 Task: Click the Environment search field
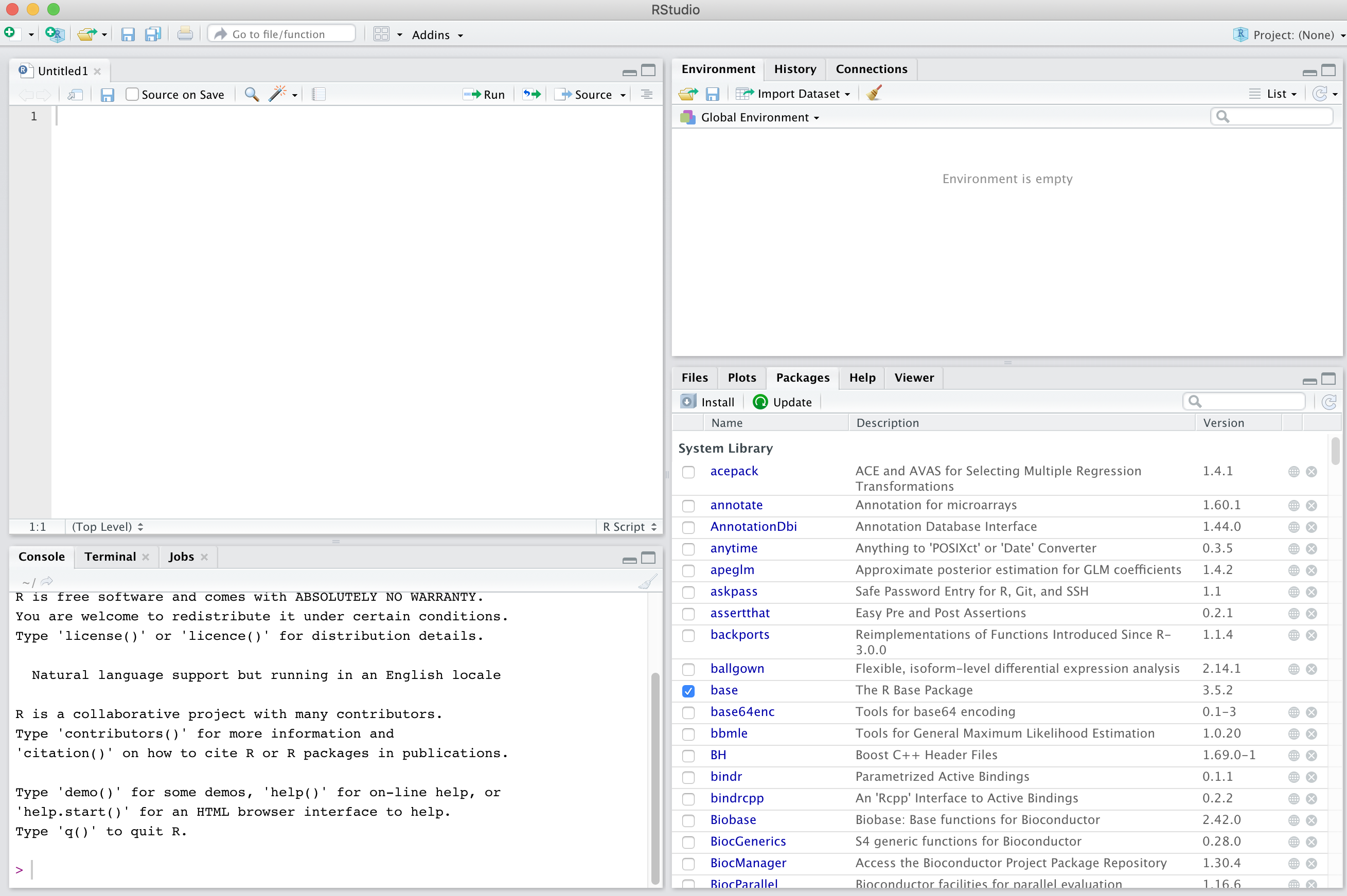(1271, 117)
